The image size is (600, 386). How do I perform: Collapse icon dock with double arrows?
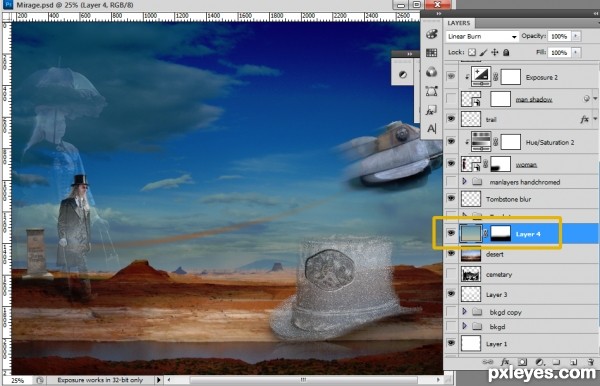pos(439,13)
